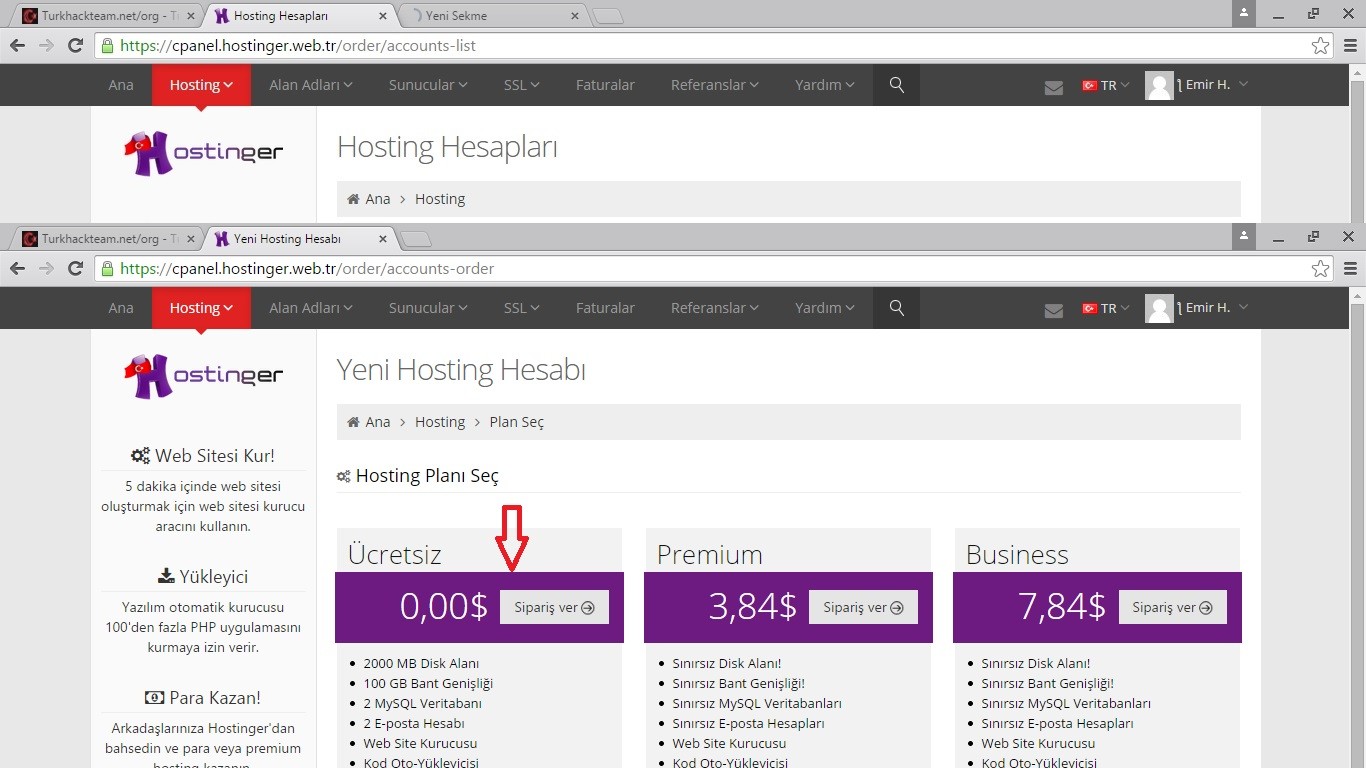Click the accounts-order address bar URL
The height and width of the screenshot is (768, 1366).
(307, 268)
